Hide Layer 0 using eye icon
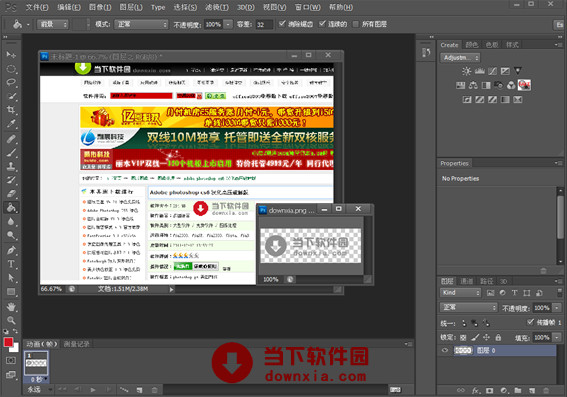567x397 pixels. pos(445,350)
